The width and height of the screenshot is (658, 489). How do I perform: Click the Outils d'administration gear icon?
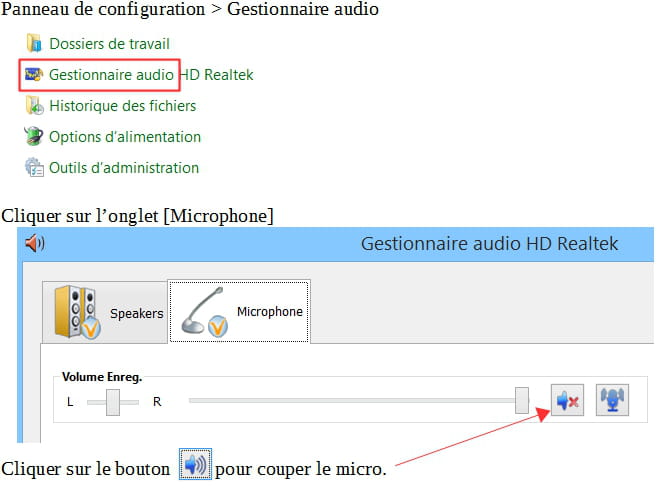click(x=34, y=167)
